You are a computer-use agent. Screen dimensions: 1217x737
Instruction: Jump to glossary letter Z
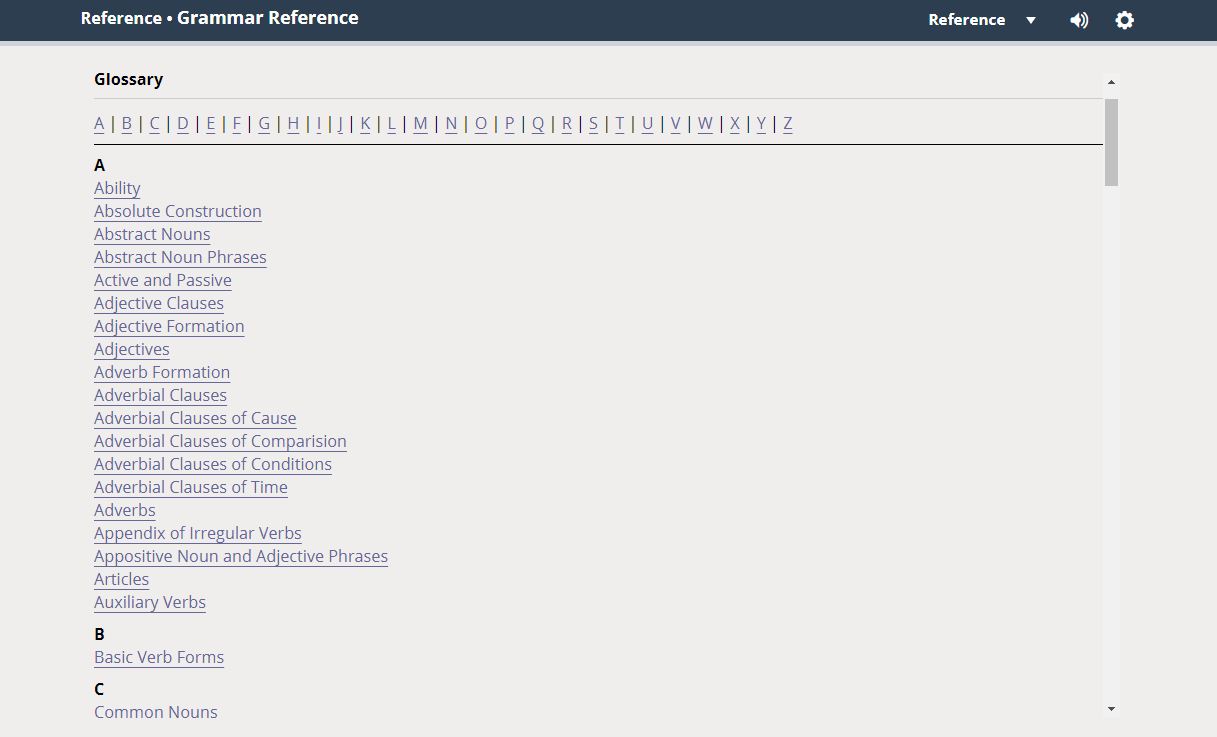pos(787,123)
